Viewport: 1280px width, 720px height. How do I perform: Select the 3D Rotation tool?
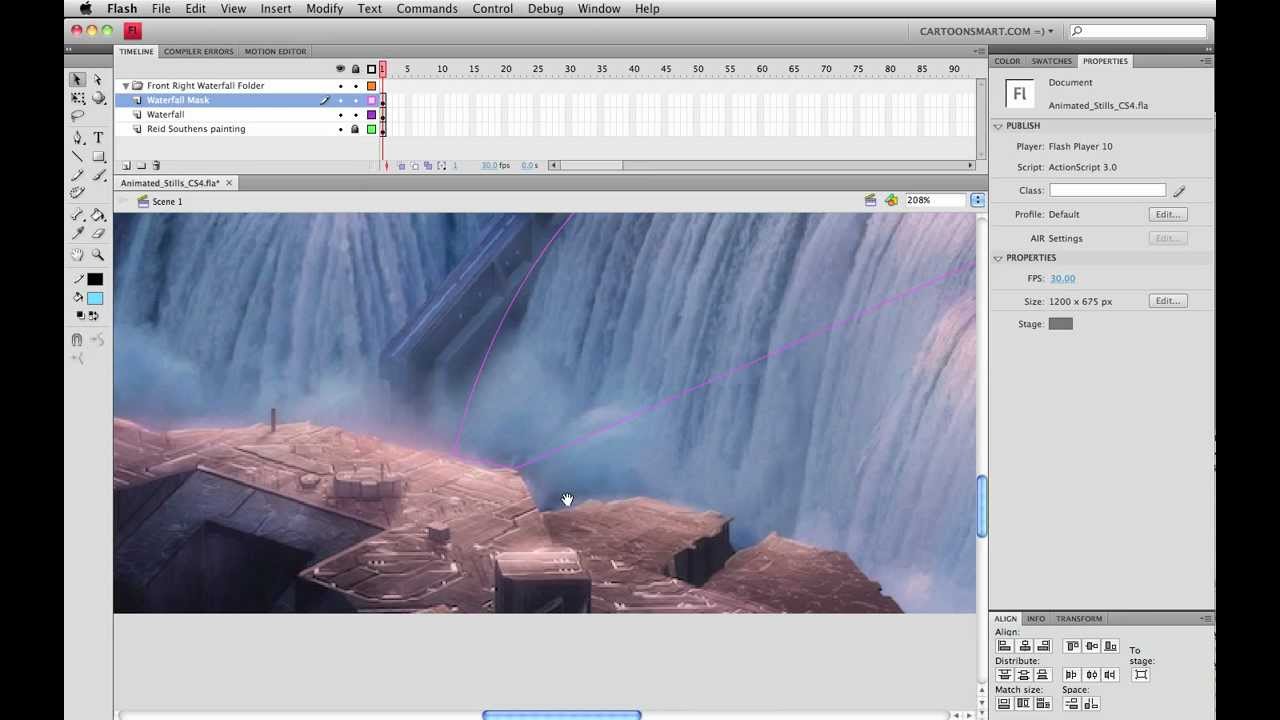coord(98,97)
